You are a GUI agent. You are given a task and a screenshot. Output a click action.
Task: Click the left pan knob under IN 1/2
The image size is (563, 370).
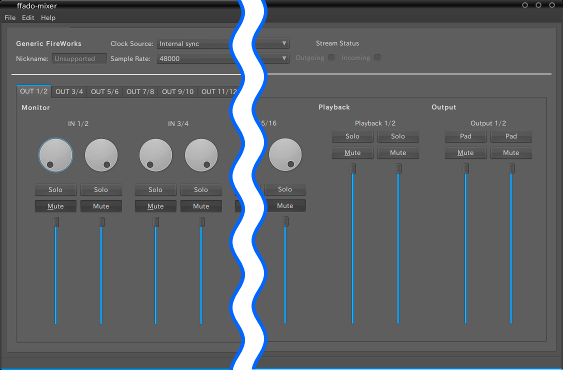pos(56,155)
